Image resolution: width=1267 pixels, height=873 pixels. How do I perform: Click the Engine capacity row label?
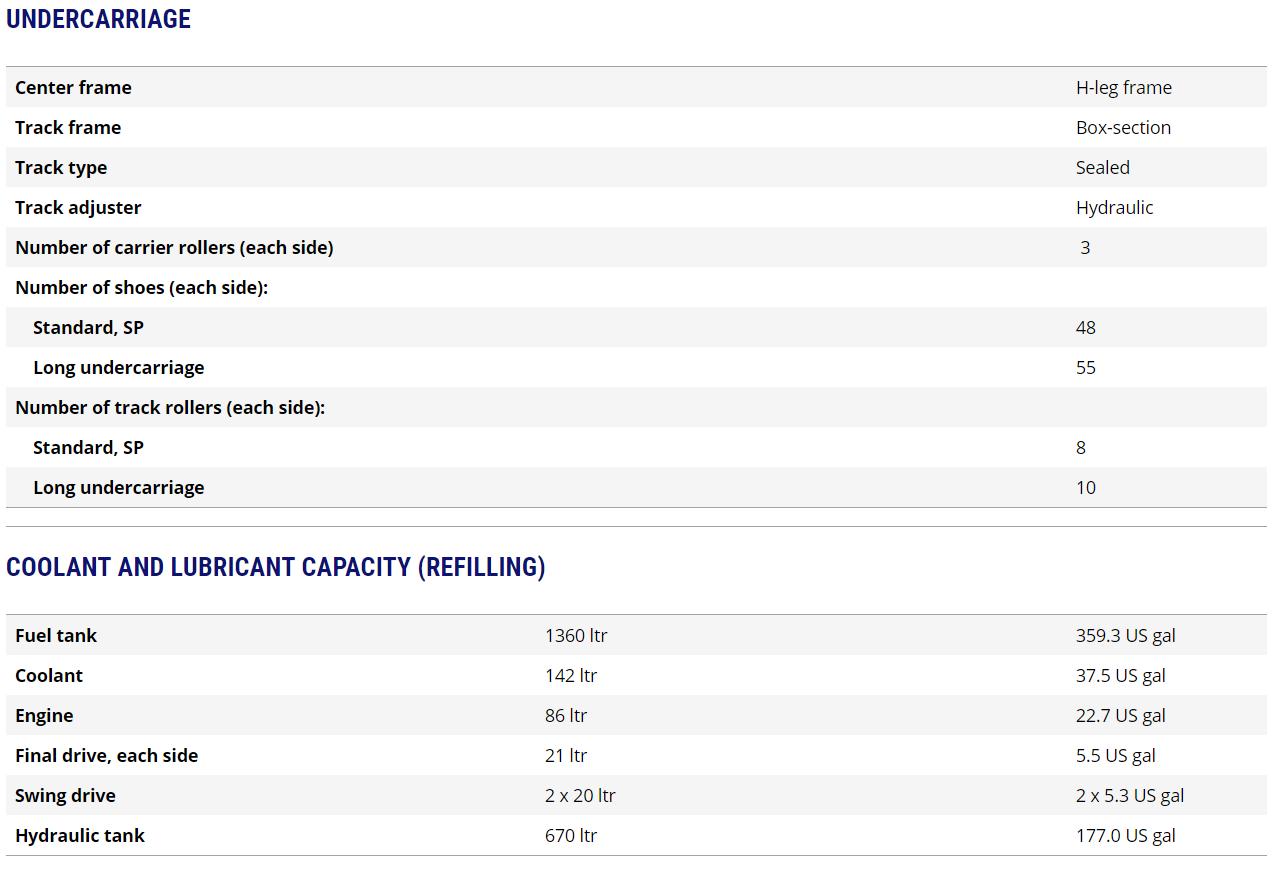44,715
